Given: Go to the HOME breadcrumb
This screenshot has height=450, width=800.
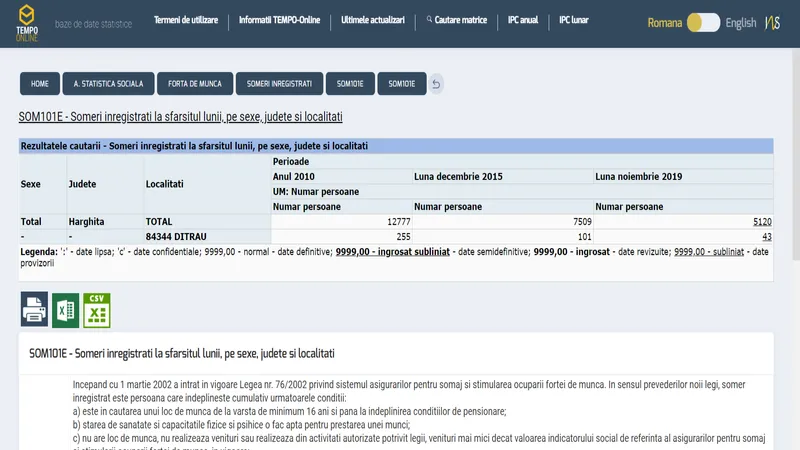Looking at the screenshot, I should click(40, 84).
